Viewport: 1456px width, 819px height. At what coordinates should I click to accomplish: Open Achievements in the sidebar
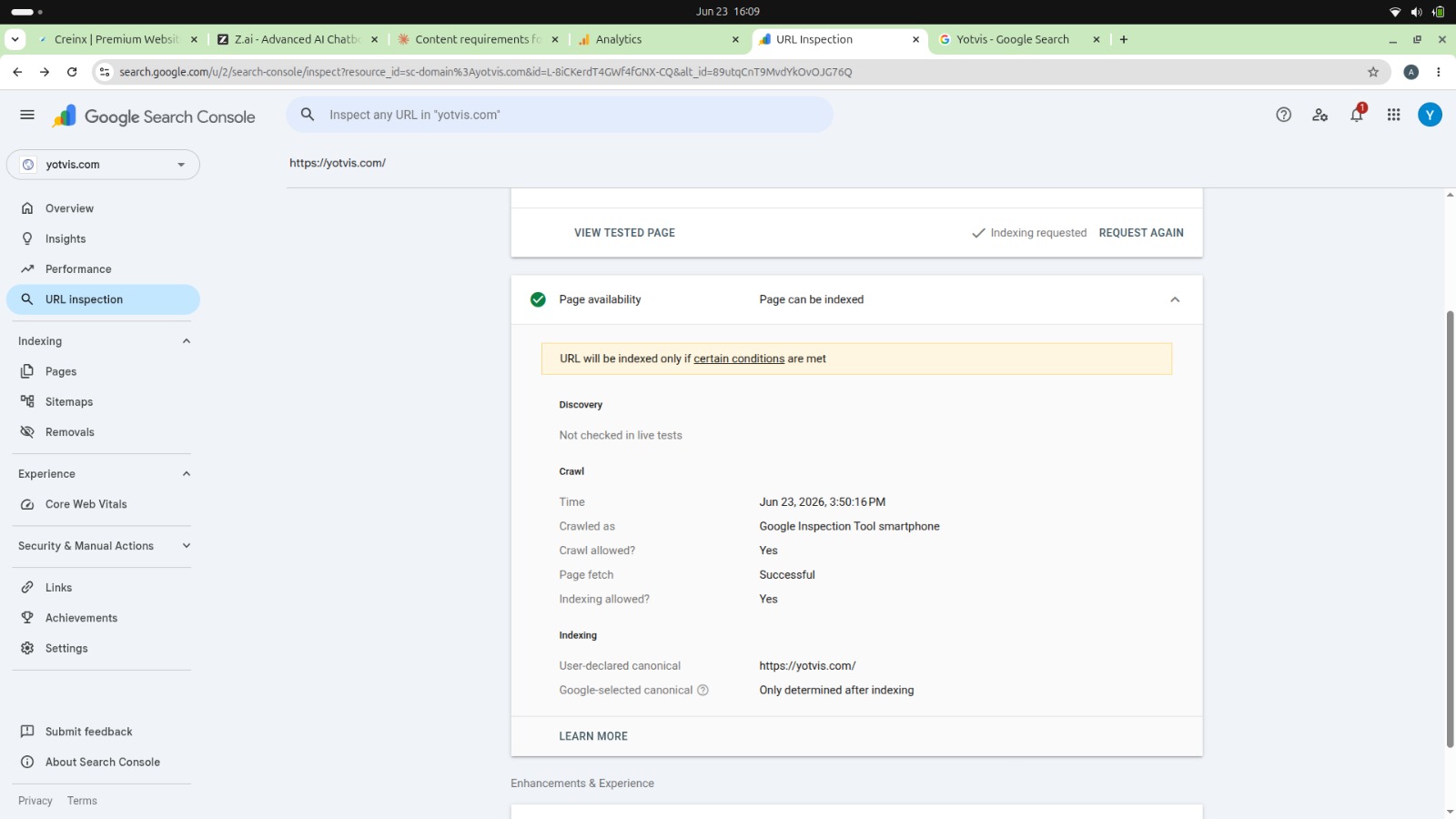pos(103,618)
